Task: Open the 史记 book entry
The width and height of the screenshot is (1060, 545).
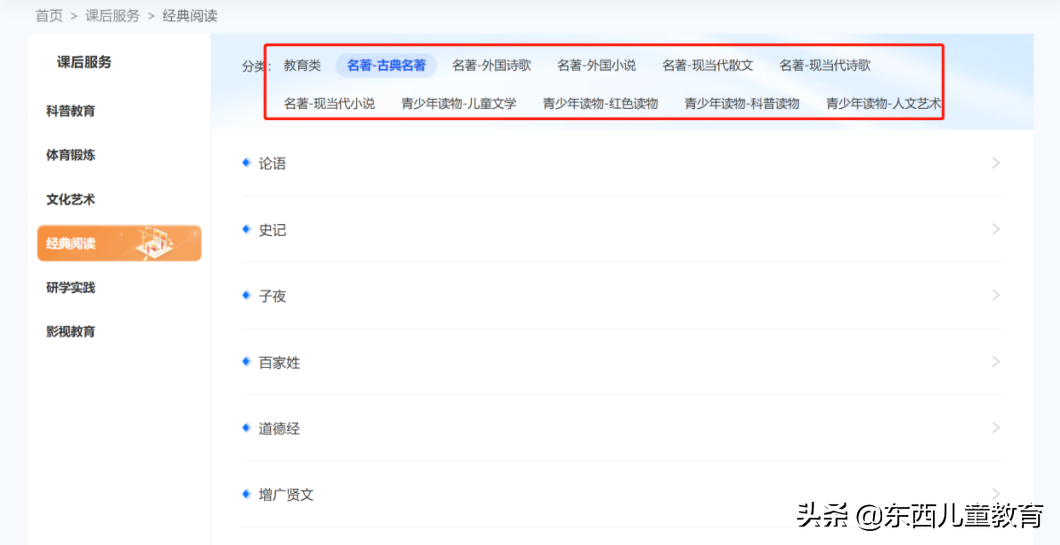Action: [x=622, y=230]
